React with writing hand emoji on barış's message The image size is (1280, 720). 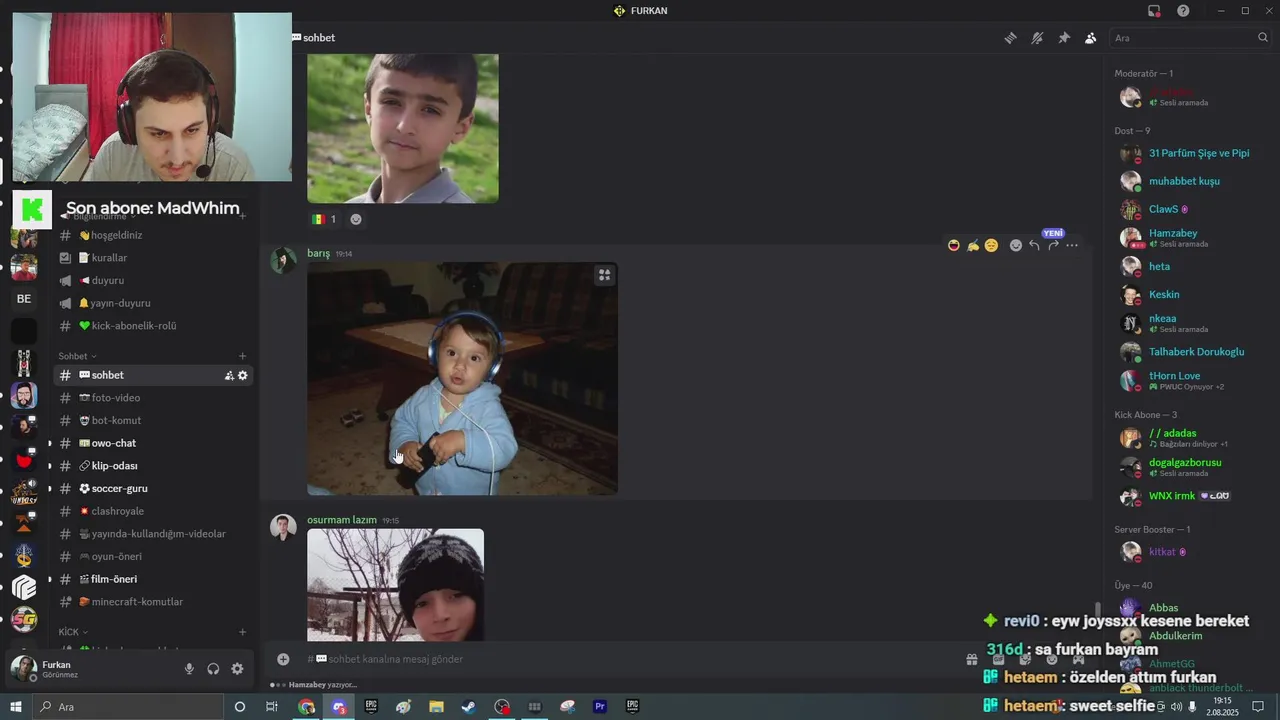[973, 245]
